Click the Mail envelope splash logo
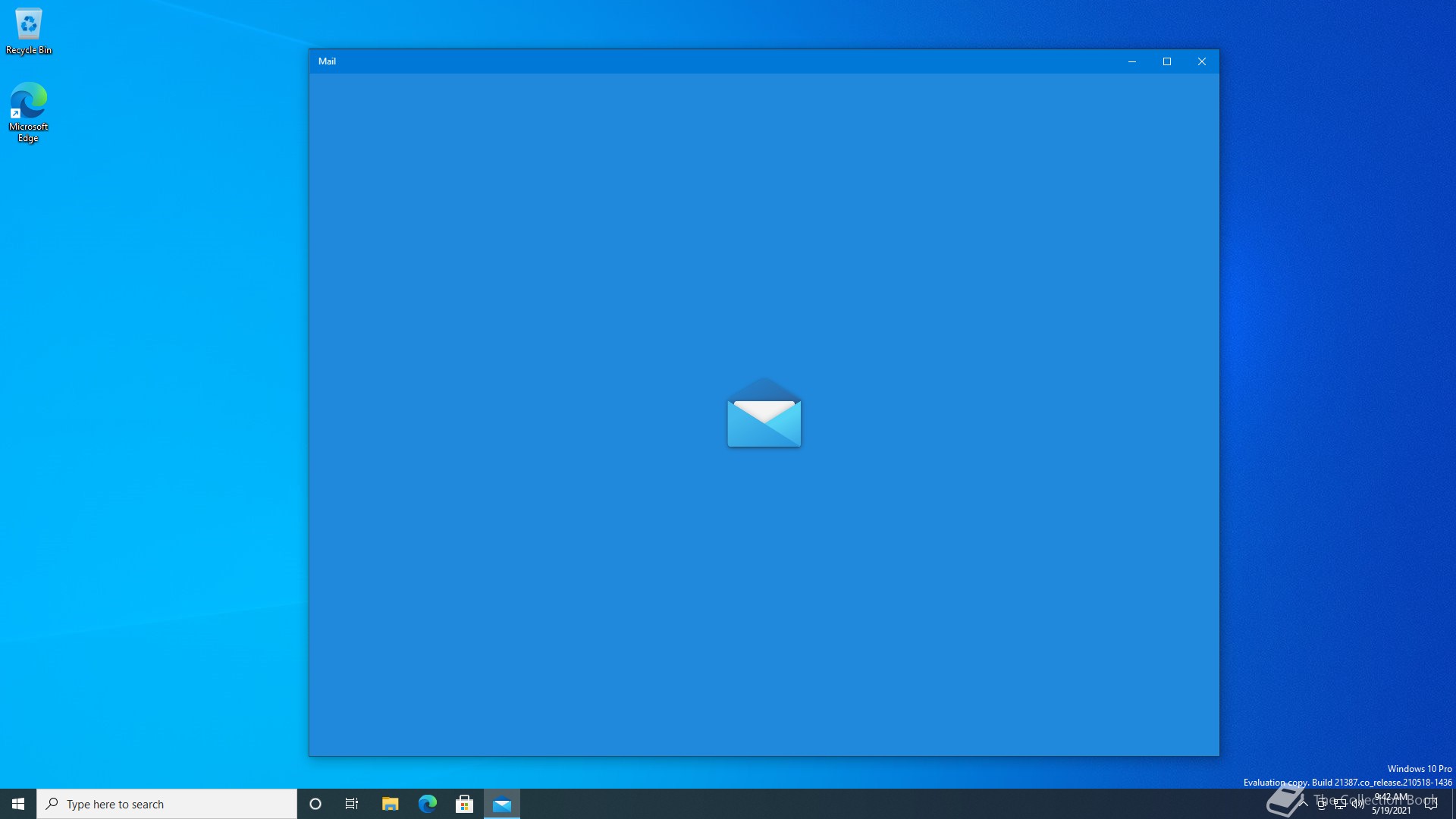Image resolution: width=1456 pixels, height=819 pixels. [764, 413]
